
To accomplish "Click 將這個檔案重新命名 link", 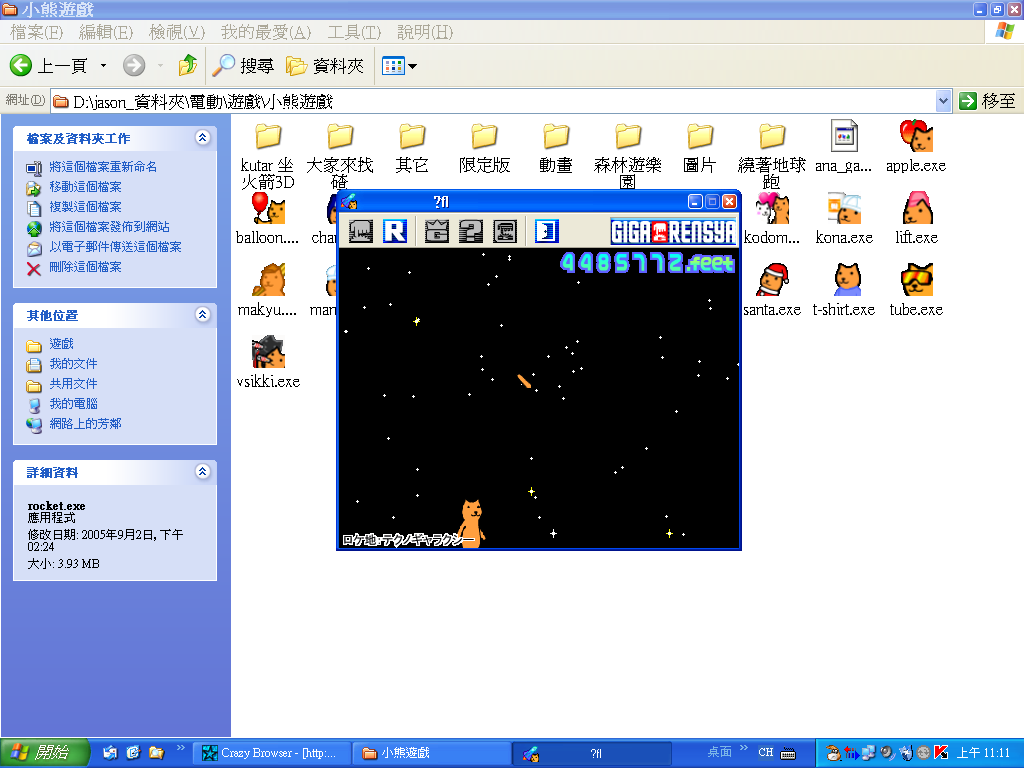I will tap(103, 167).
